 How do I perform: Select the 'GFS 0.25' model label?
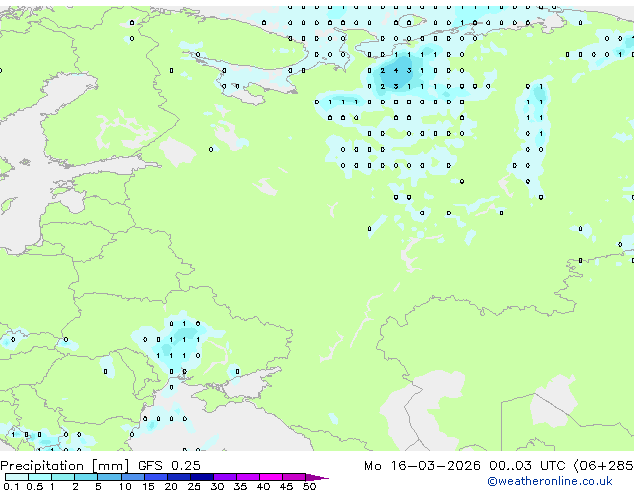[x=169, y=466]
